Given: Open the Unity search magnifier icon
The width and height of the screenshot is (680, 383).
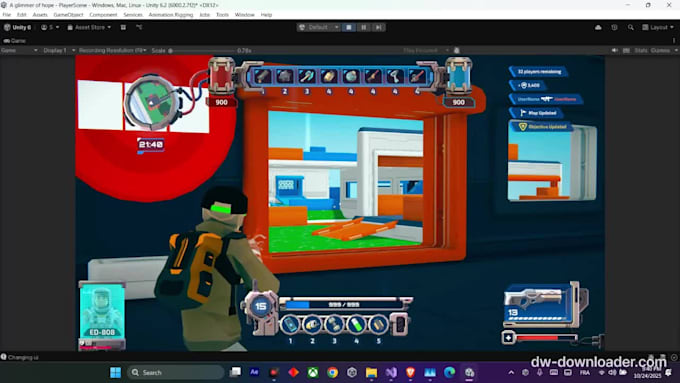Looking at the screenshot, I should (631, 27).
